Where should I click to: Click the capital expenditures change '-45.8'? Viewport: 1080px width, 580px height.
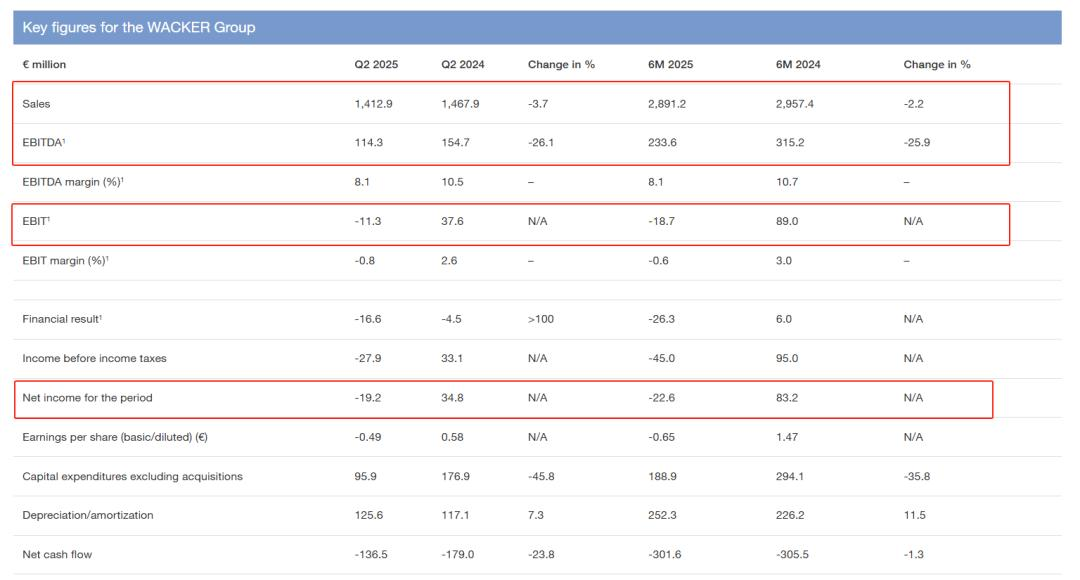click(541, 476)
